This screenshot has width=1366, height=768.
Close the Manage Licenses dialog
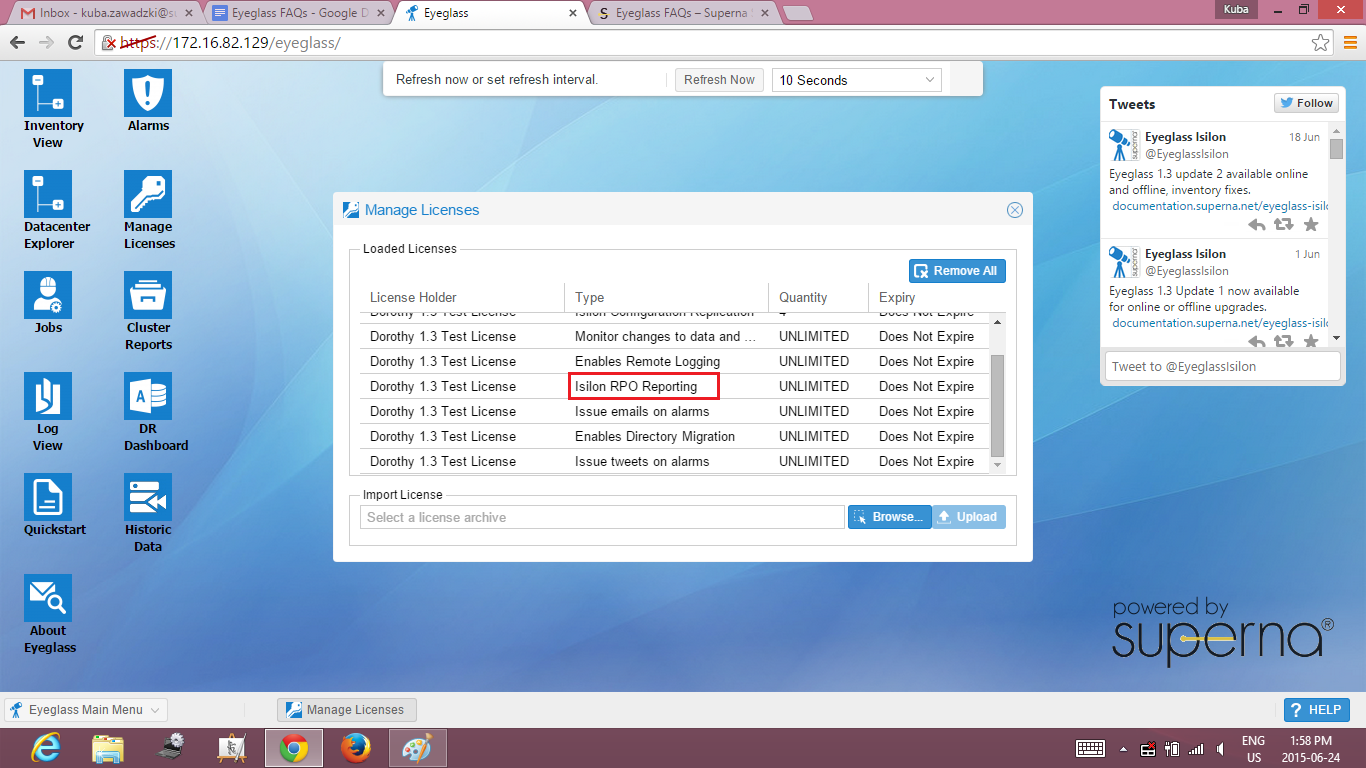tap(1014, 210)
